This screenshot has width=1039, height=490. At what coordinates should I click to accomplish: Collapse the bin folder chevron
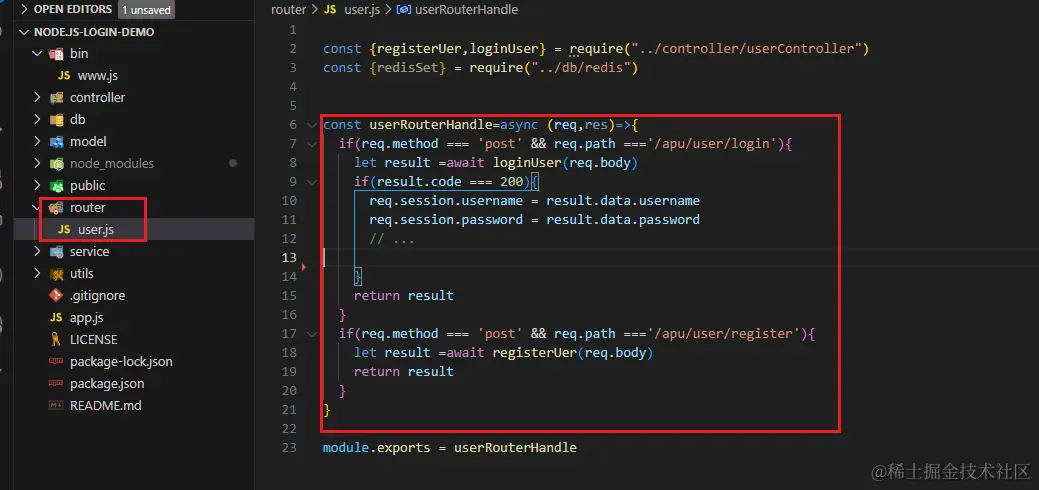[37, 54]
